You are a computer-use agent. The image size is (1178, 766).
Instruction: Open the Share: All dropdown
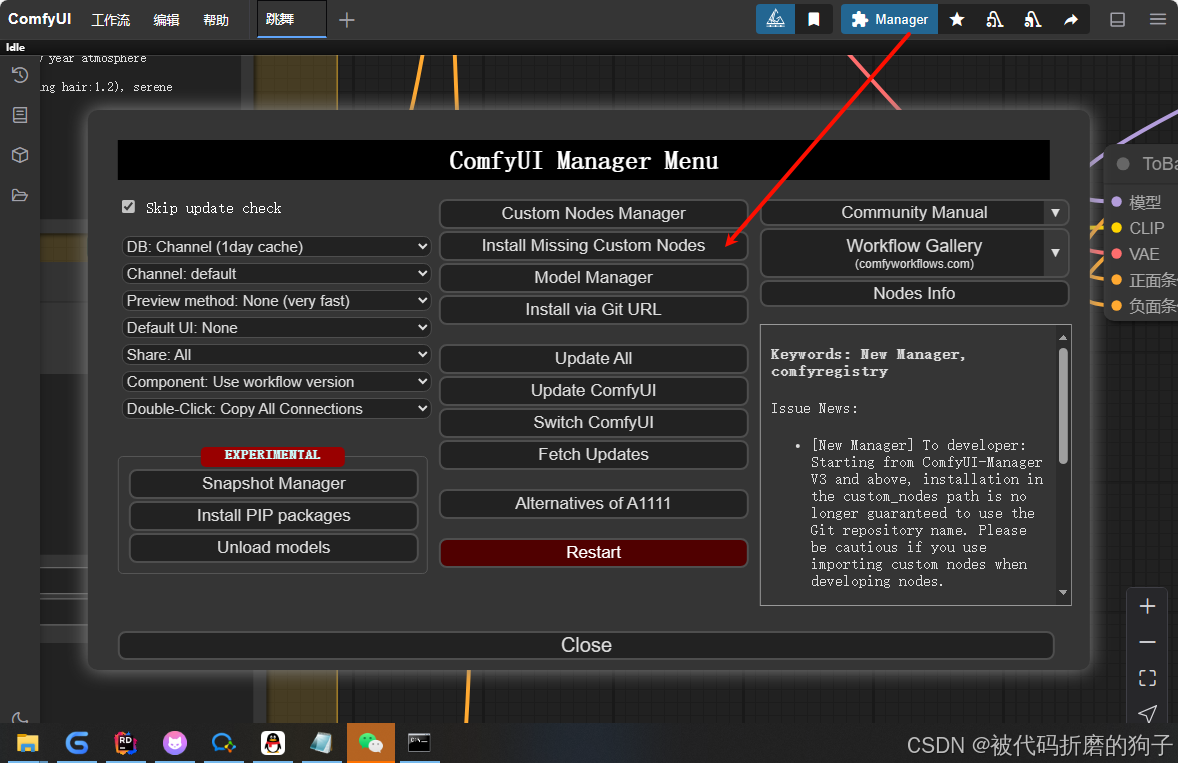276,354
